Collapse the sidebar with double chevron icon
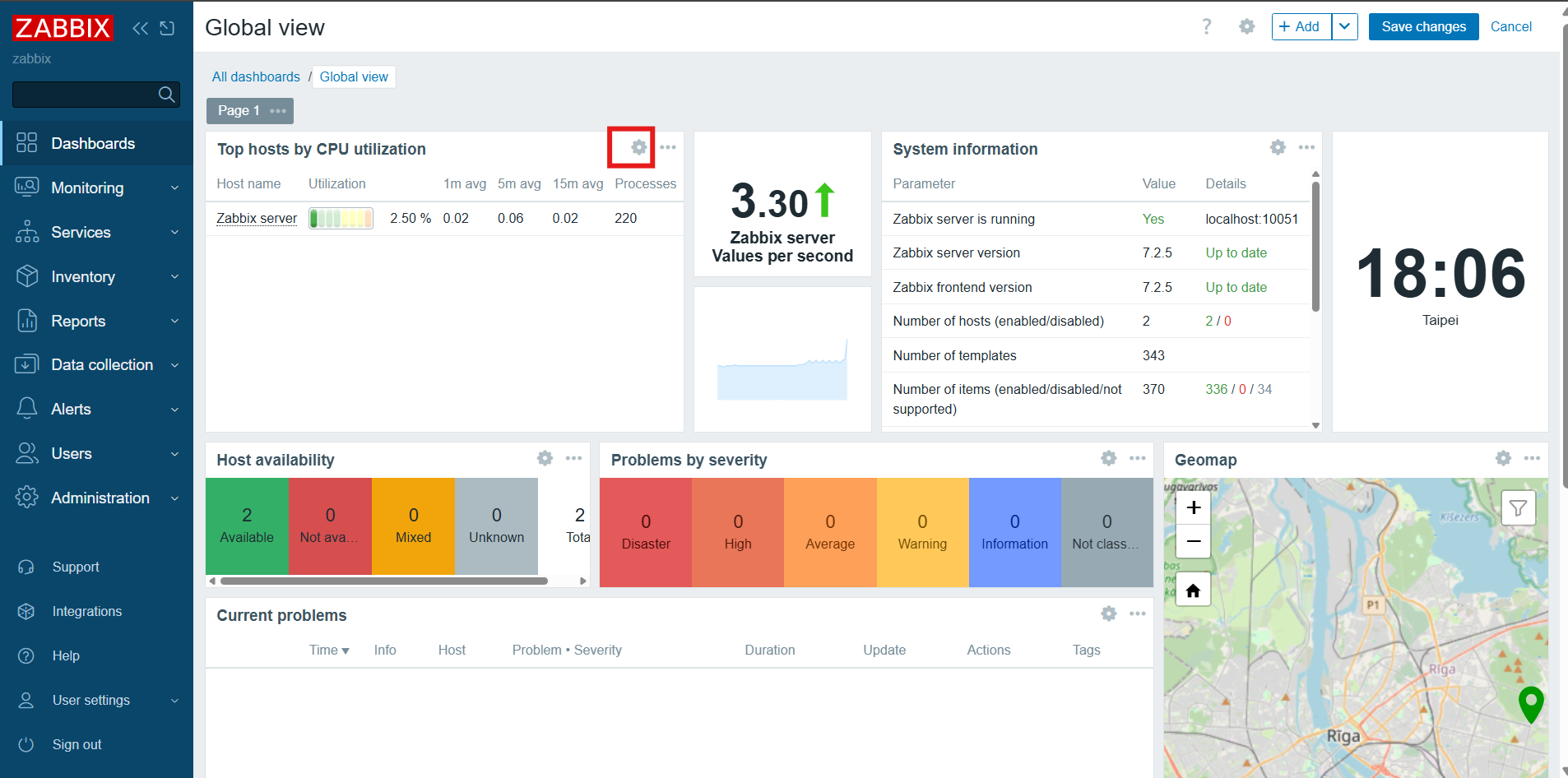1568x778 pixels. (141, 28)
